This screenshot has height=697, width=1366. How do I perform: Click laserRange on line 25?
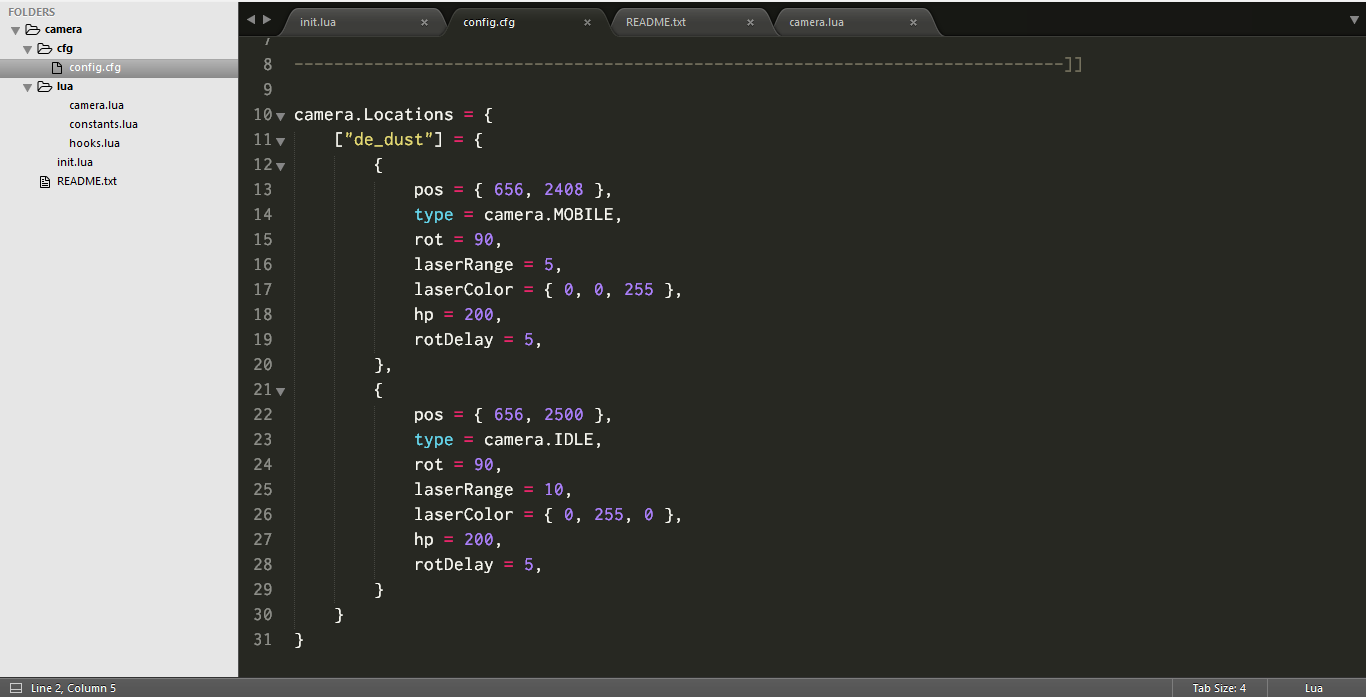point(464,489)
